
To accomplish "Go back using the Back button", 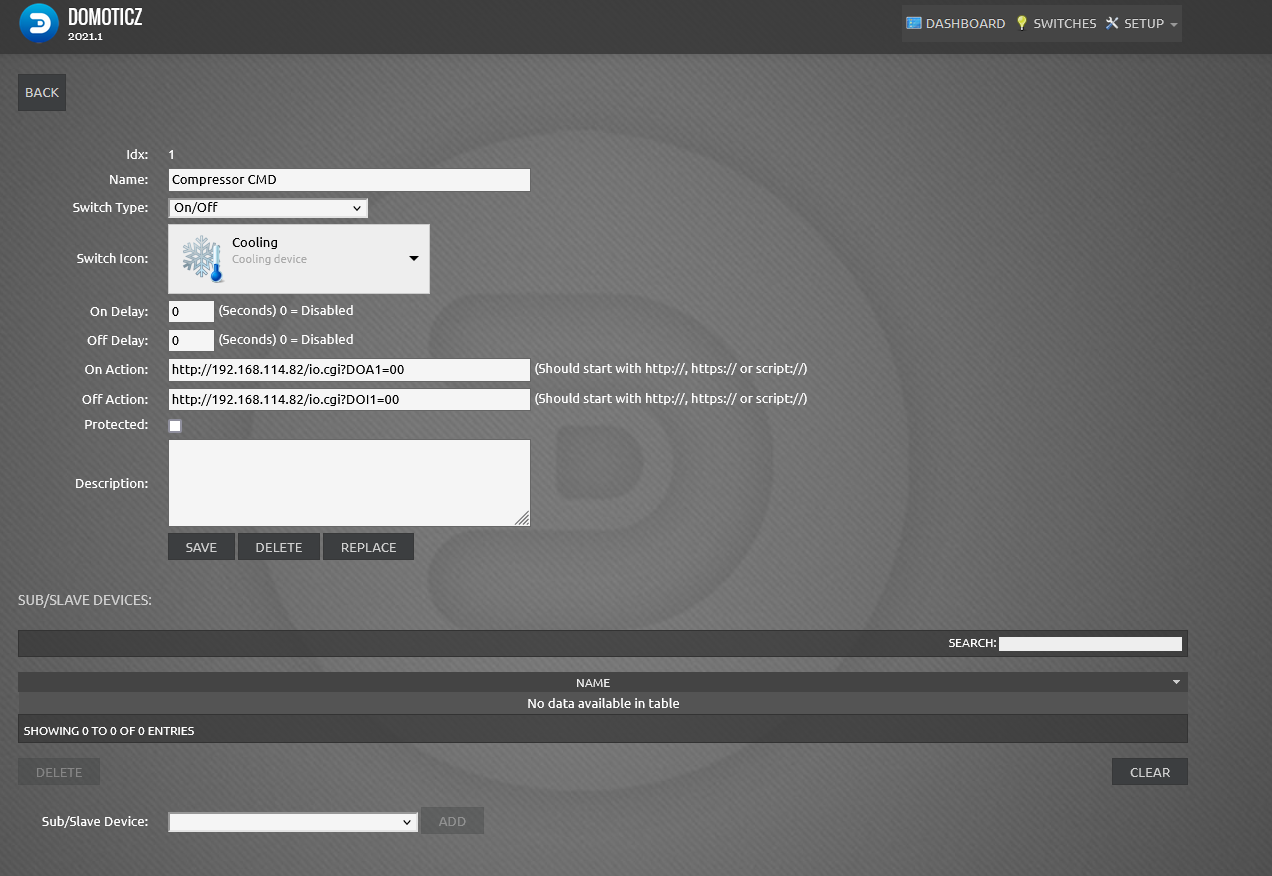I will pyautogui.click(x=42, y=92).
